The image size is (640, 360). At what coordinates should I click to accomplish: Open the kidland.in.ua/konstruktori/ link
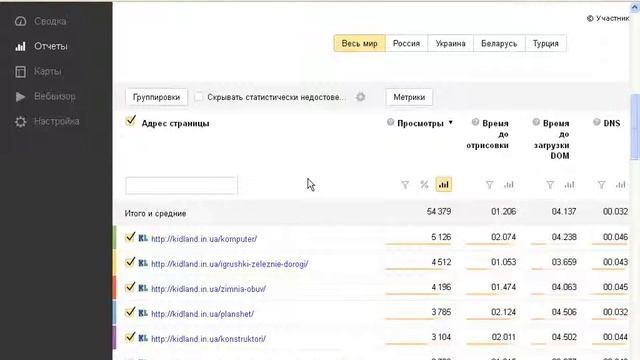tap(208, 339)
